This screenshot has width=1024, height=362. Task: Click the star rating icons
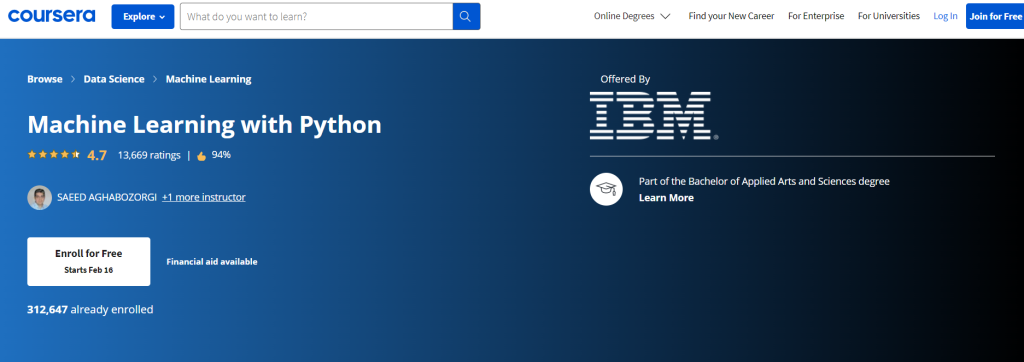pos(54,155)
